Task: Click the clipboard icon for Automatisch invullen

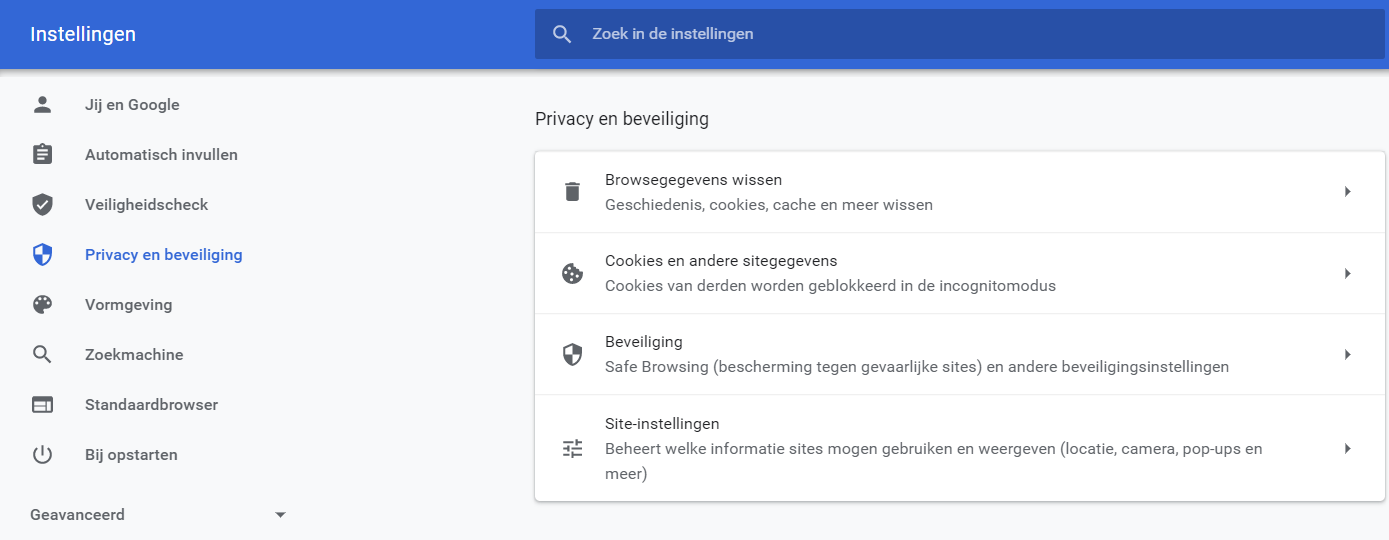Action: (x=42, y=154)
